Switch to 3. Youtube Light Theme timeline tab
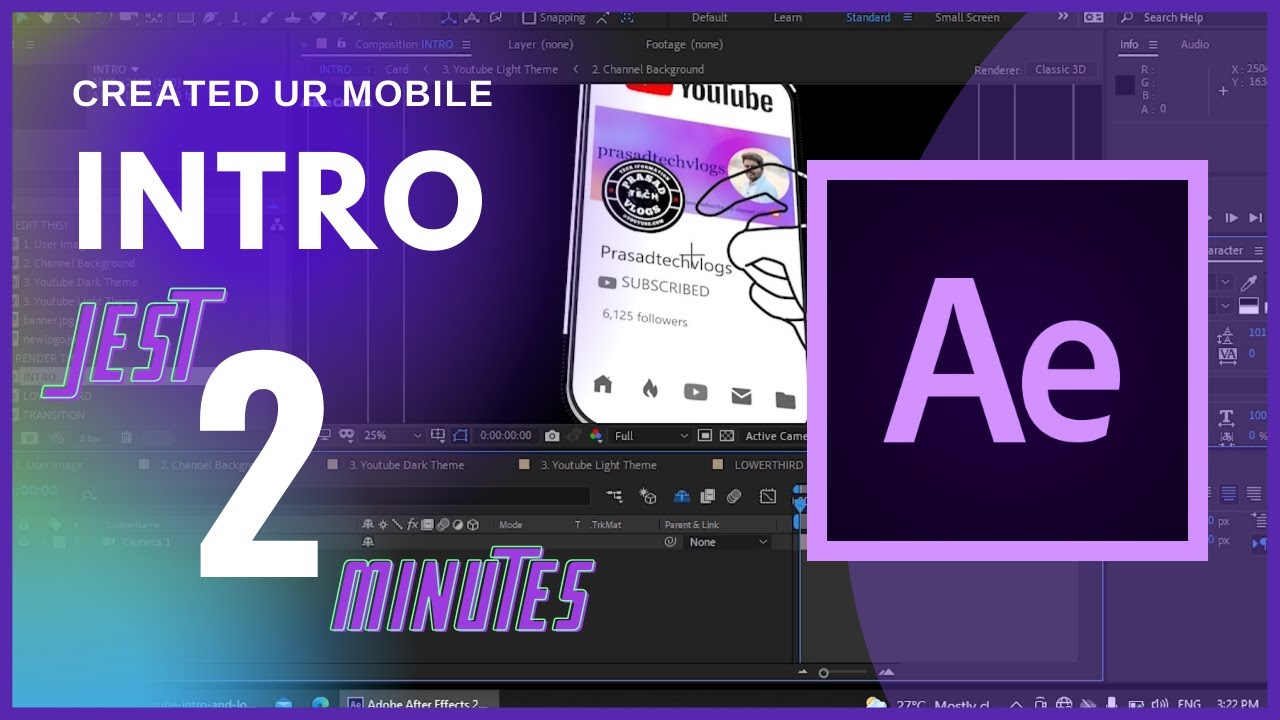Viewport: 1280px width, 720px height. click(599, 465)
